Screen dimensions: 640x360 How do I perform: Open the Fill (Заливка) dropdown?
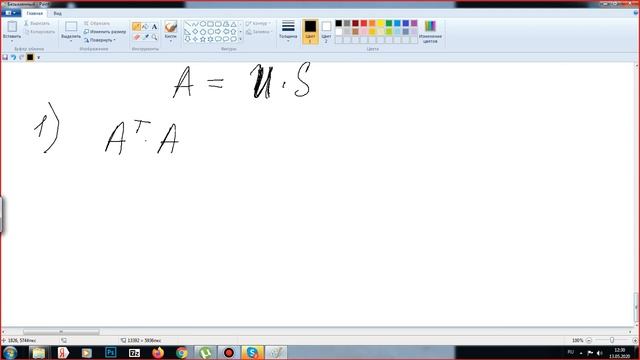point(258,31)
